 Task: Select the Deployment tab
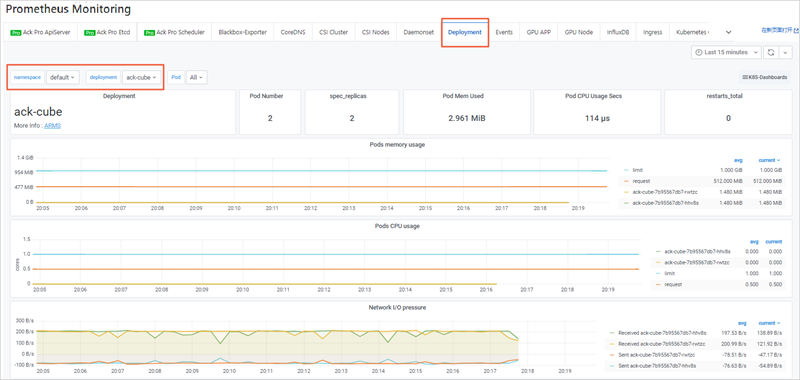pyautogui.click(x=465, y=32)
